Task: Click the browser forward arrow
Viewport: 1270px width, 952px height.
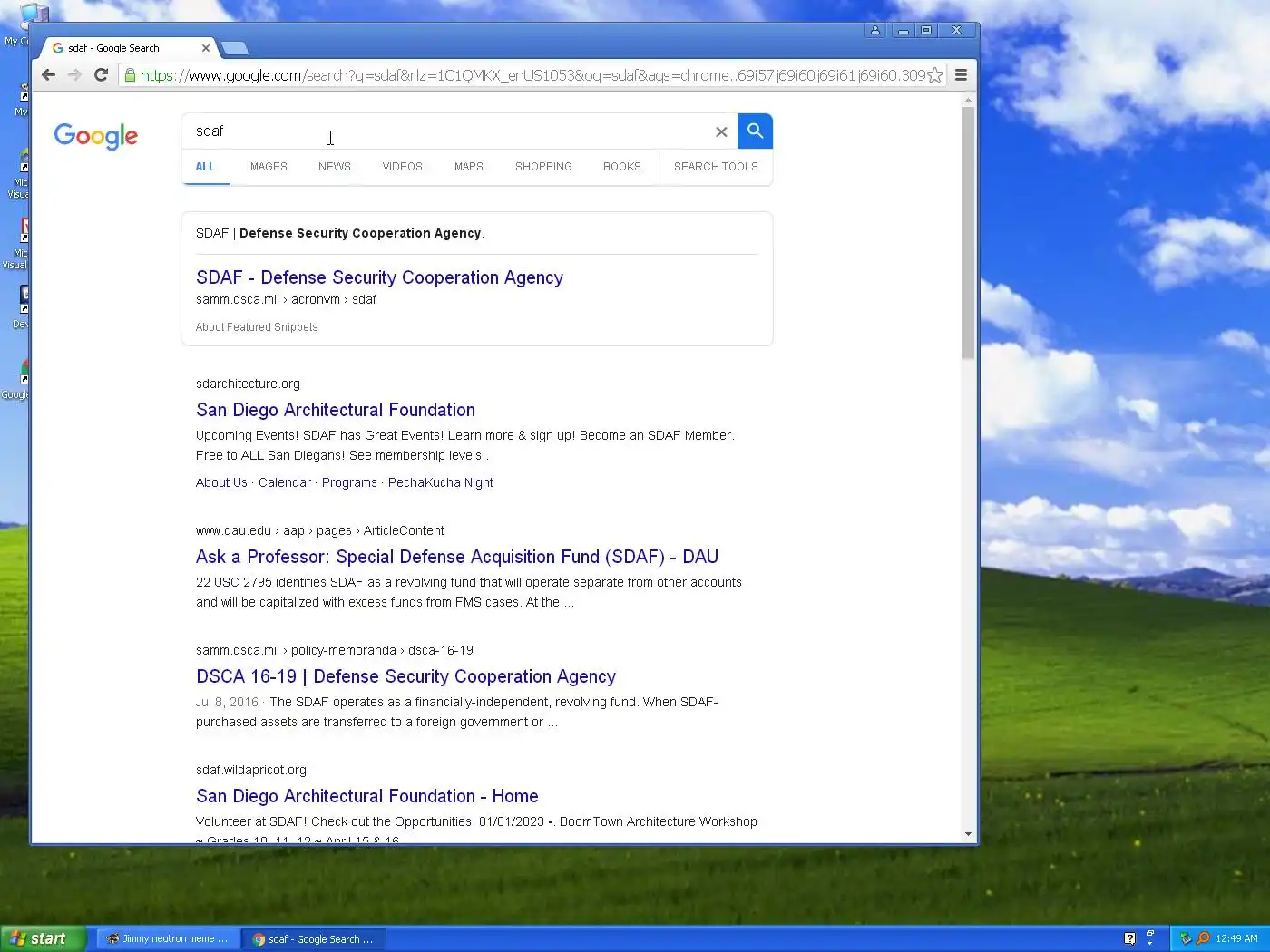Action: (74, 75)
